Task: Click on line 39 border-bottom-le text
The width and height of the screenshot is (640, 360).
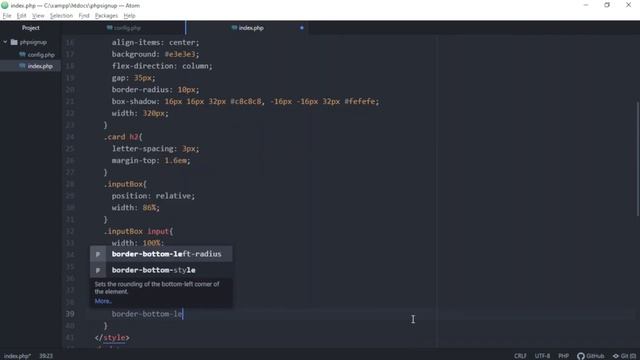Action: [147, 314]
